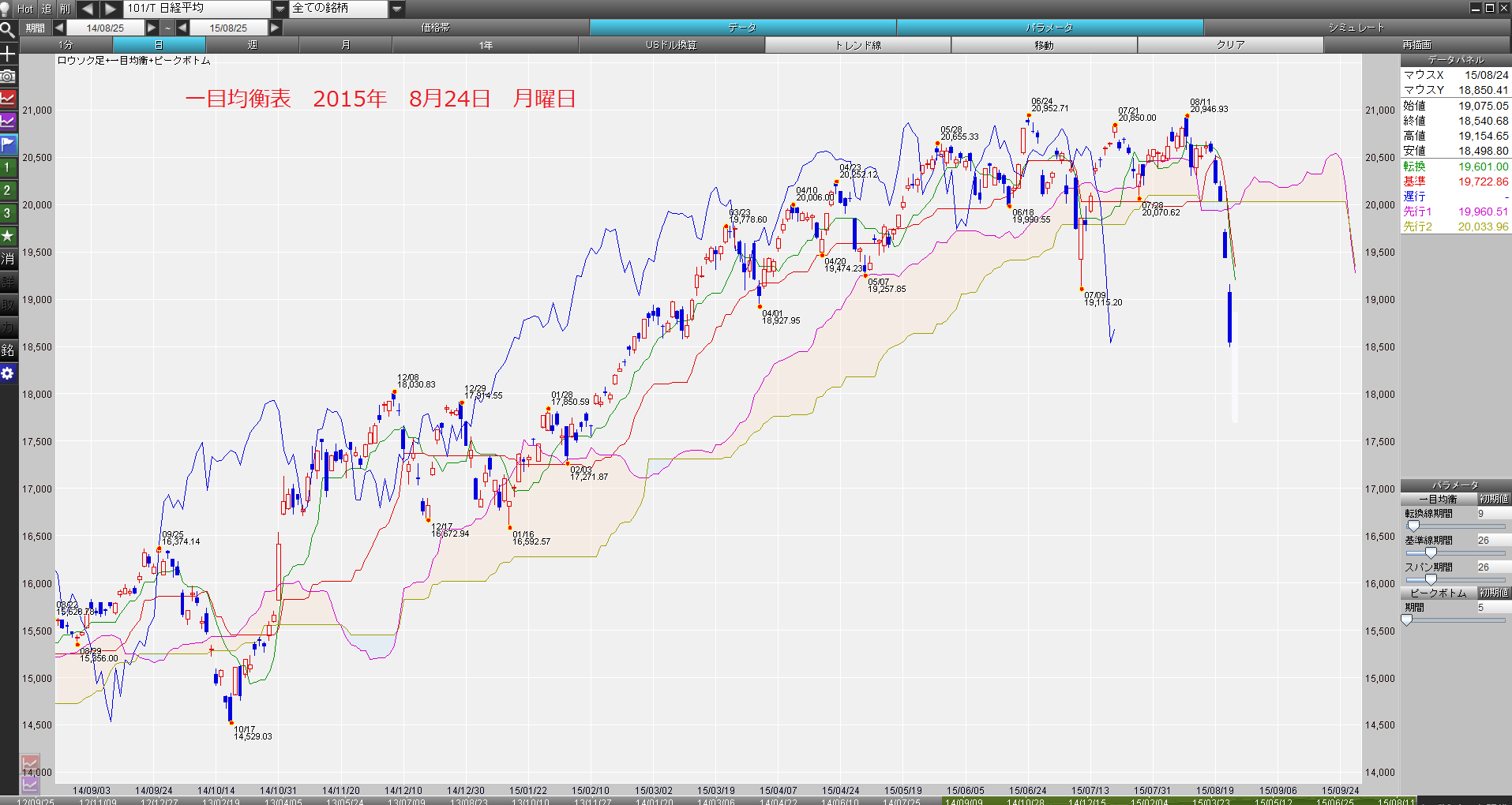1512x805 pixels.
Task: Select the 1分 timeframe
Action: (66, 45)
